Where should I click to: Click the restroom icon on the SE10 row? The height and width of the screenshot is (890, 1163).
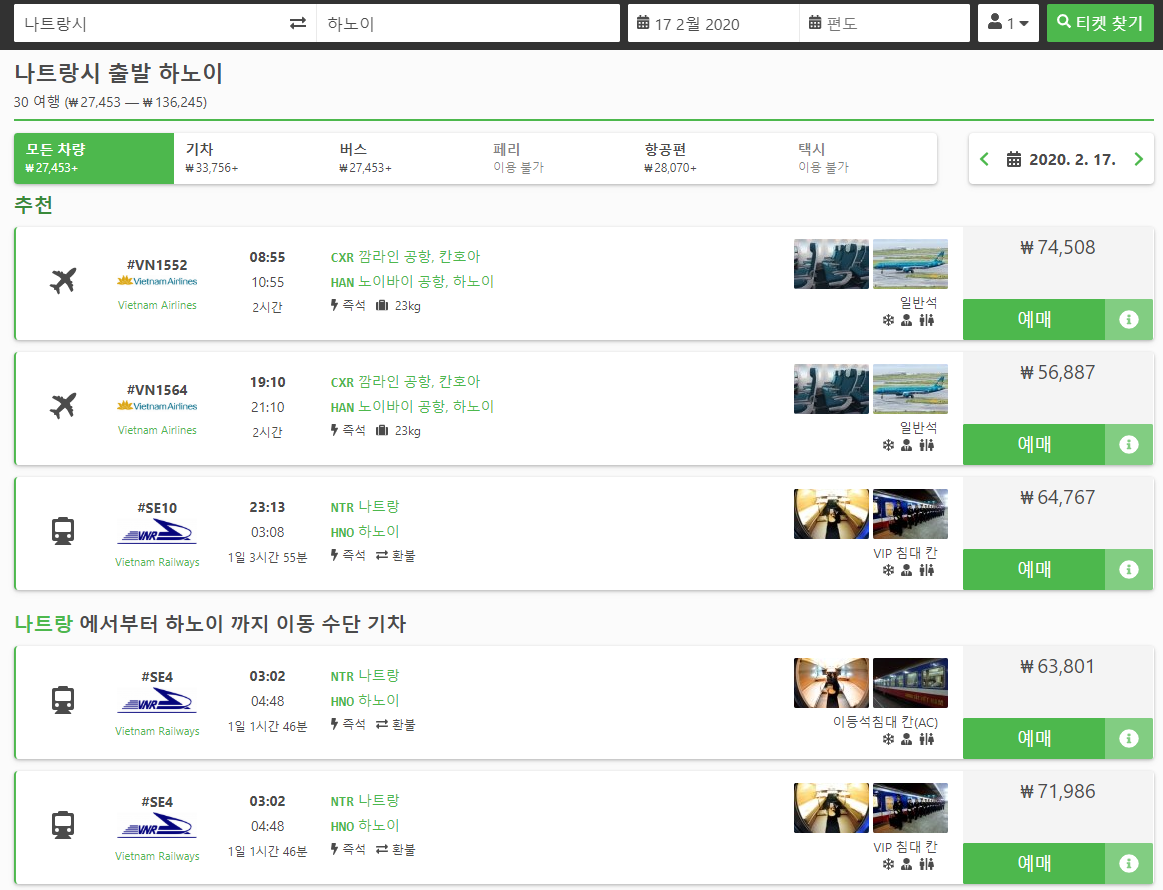[x=926, y=570]
